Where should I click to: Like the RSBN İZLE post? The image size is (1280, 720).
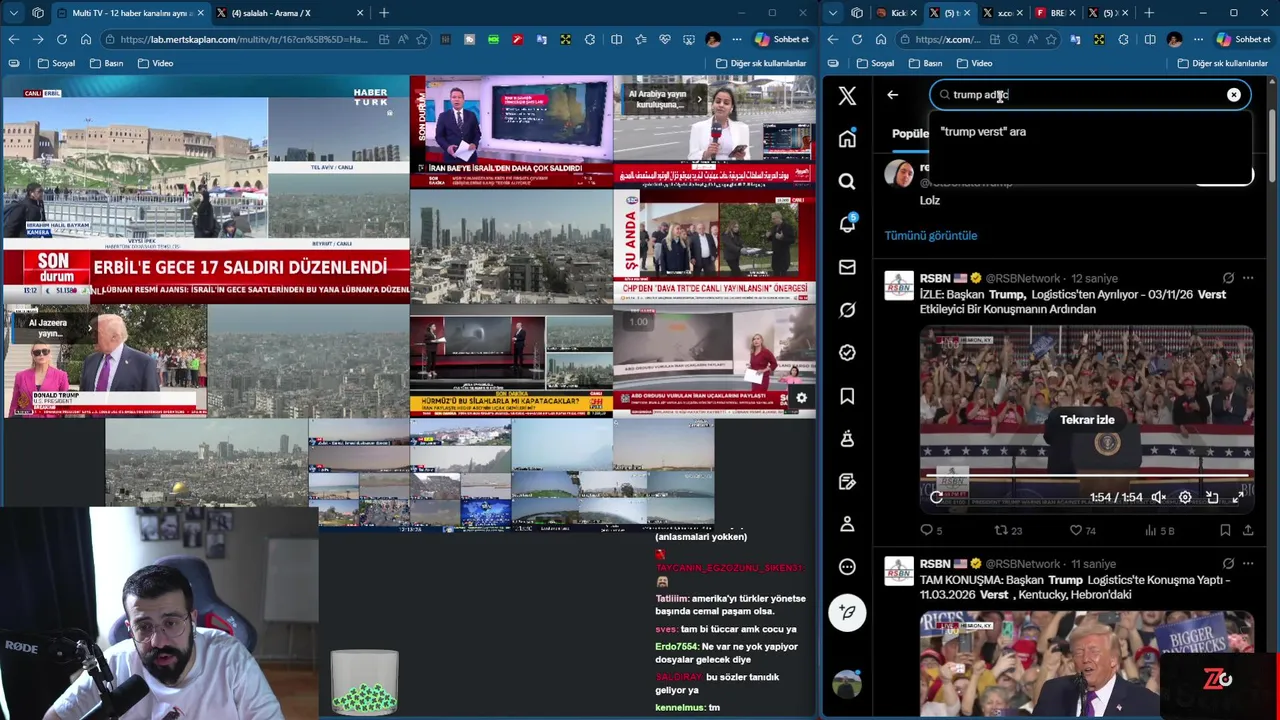1083,530
